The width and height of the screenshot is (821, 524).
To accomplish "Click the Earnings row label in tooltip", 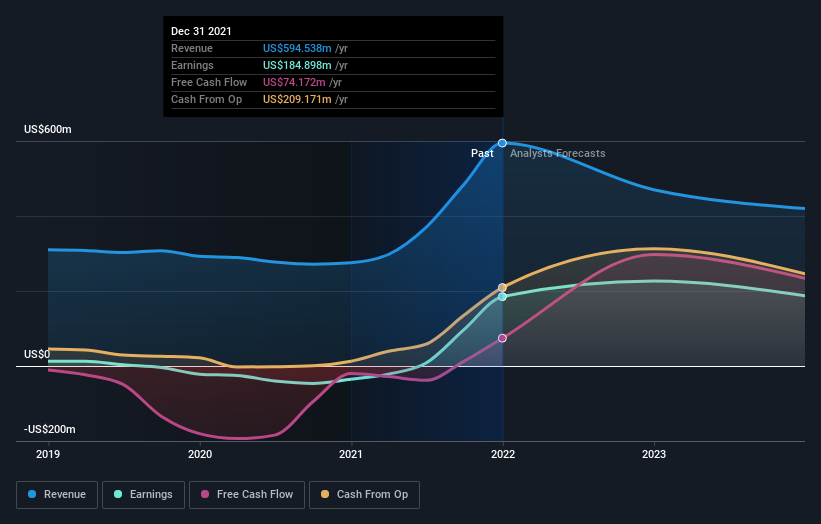I will coord(192,65).
